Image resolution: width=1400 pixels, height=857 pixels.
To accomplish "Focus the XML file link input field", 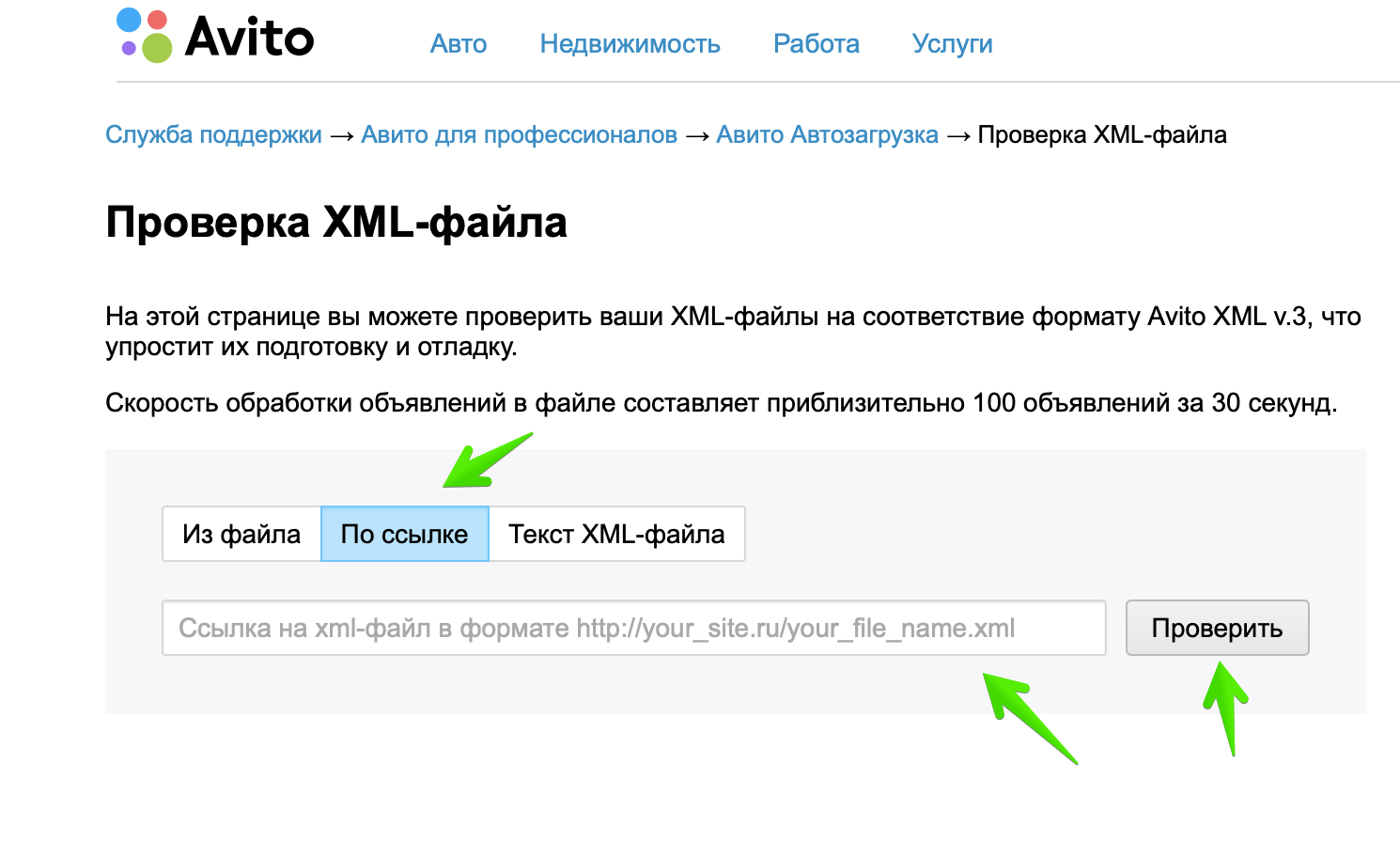I will tap(634, 628).
